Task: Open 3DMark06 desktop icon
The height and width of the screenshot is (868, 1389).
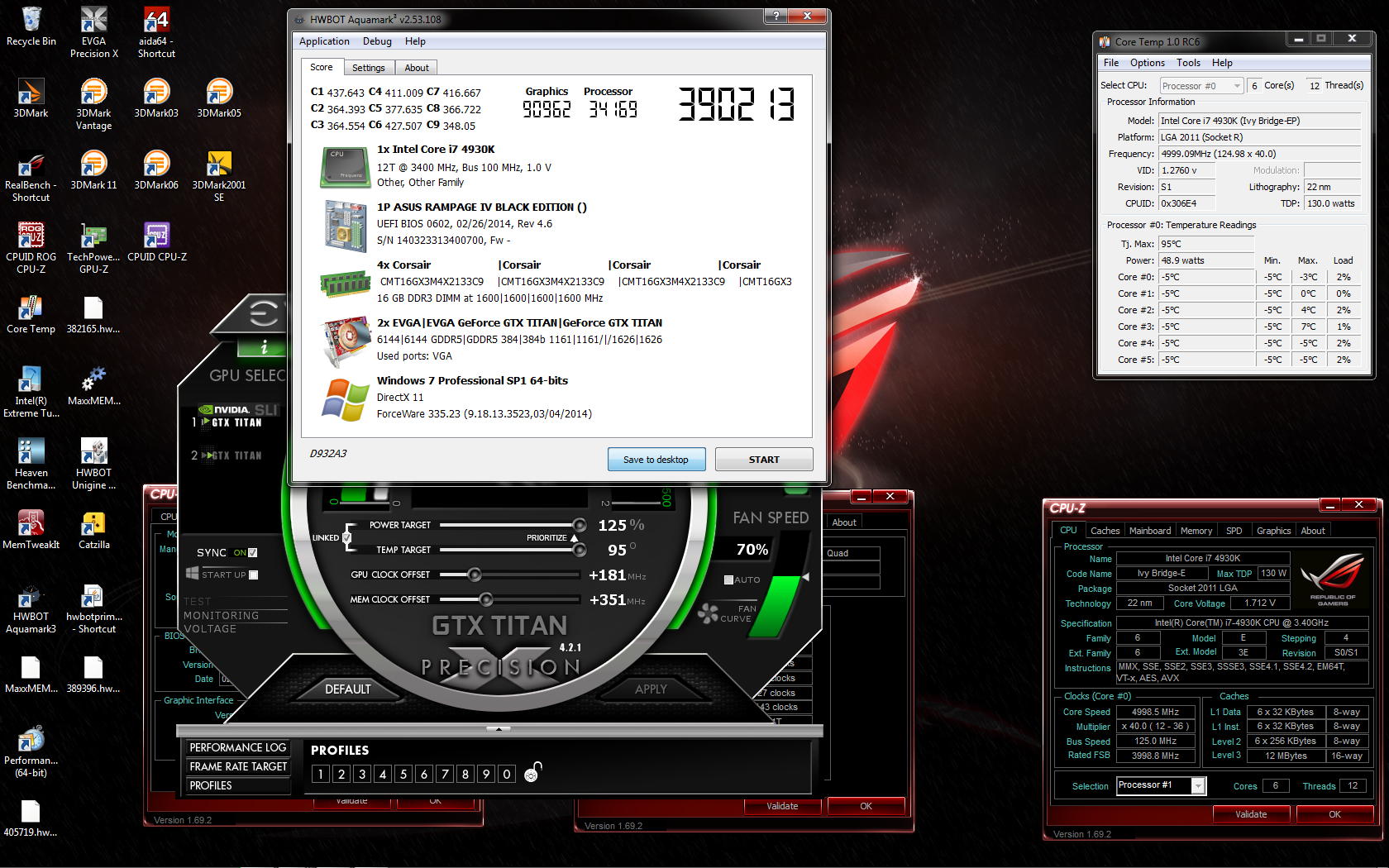Action: 156,170
